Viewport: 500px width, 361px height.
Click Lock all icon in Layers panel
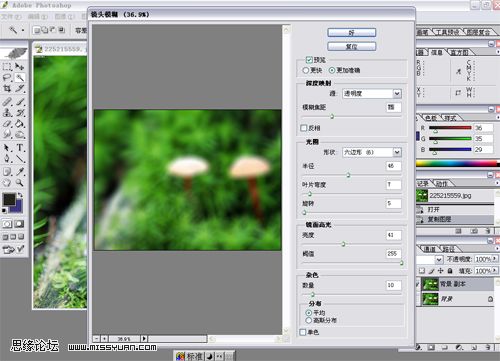(450, 271)
